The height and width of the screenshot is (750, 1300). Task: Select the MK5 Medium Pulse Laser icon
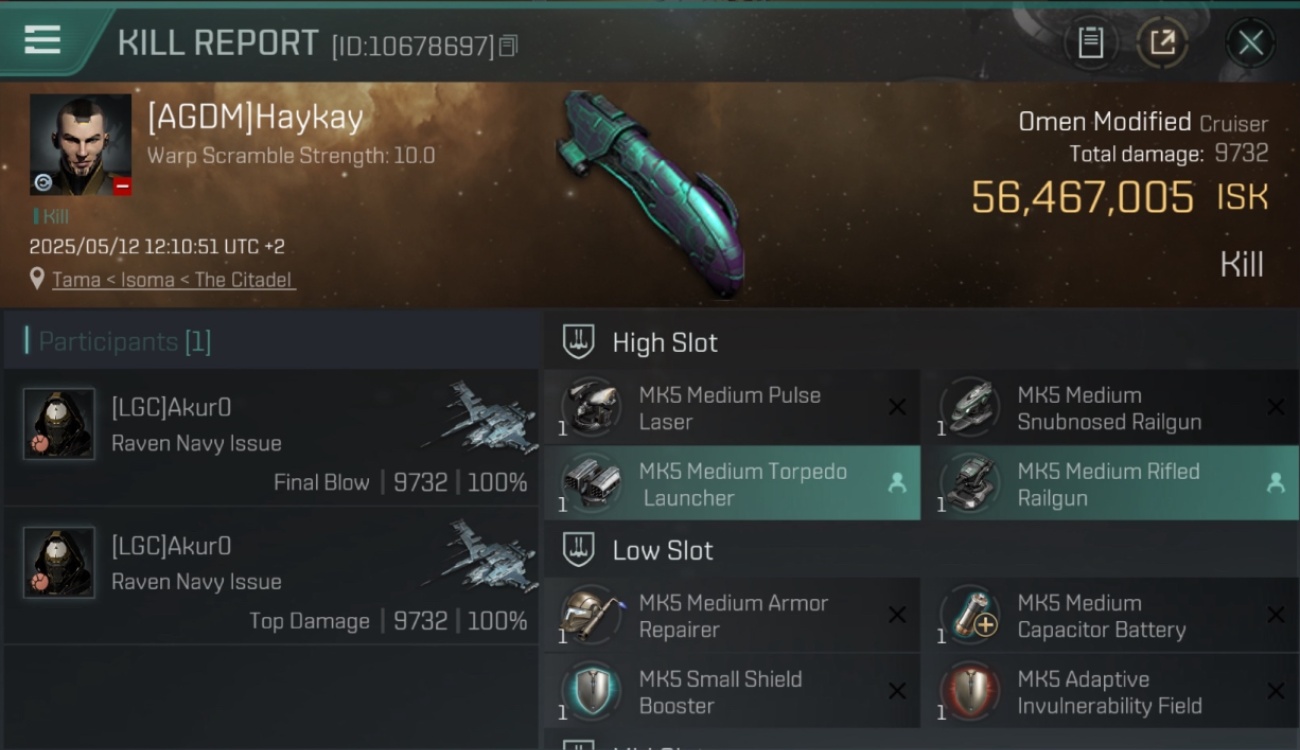pos(589,408)
